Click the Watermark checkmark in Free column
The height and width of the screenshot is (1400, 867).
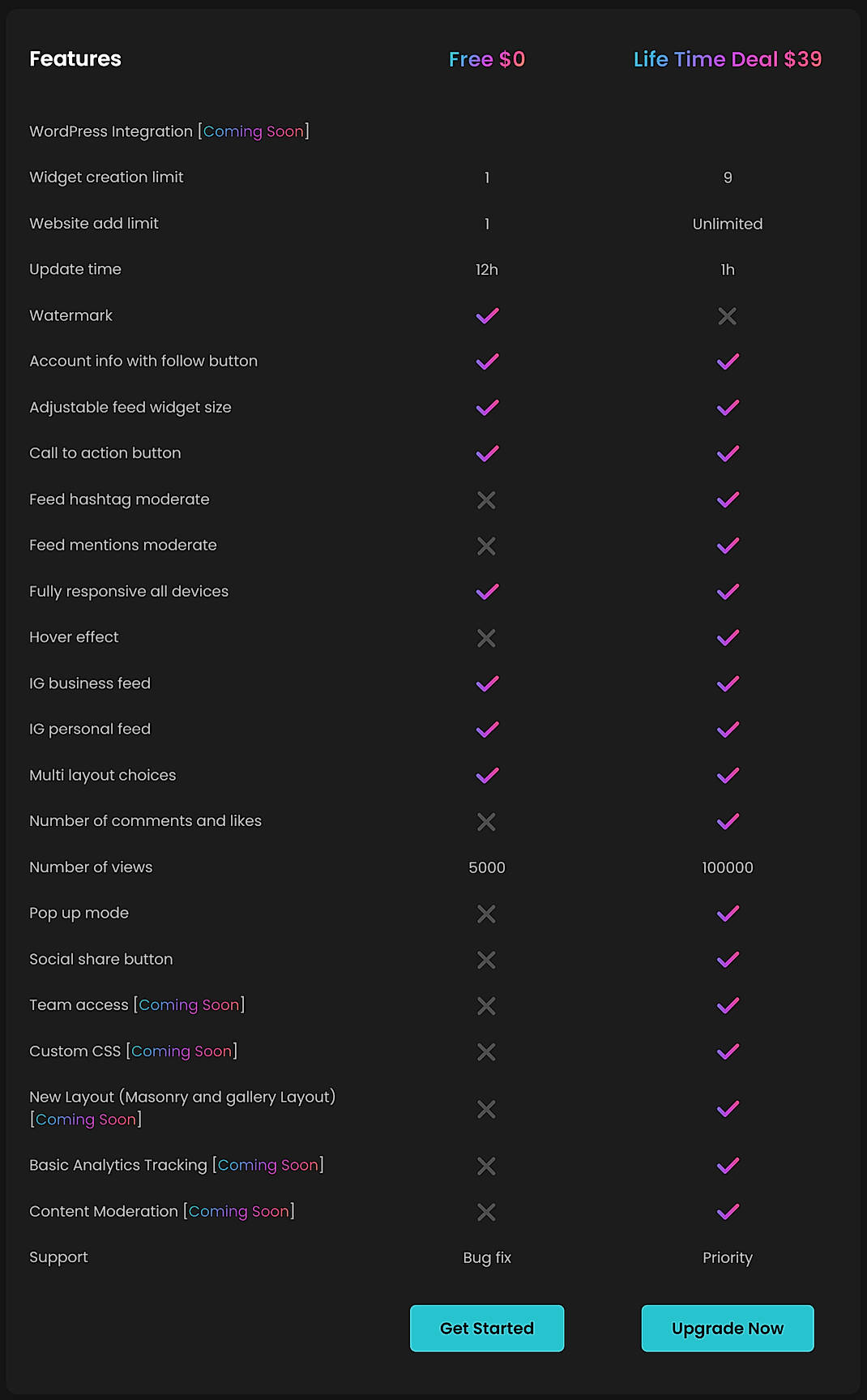486,316
